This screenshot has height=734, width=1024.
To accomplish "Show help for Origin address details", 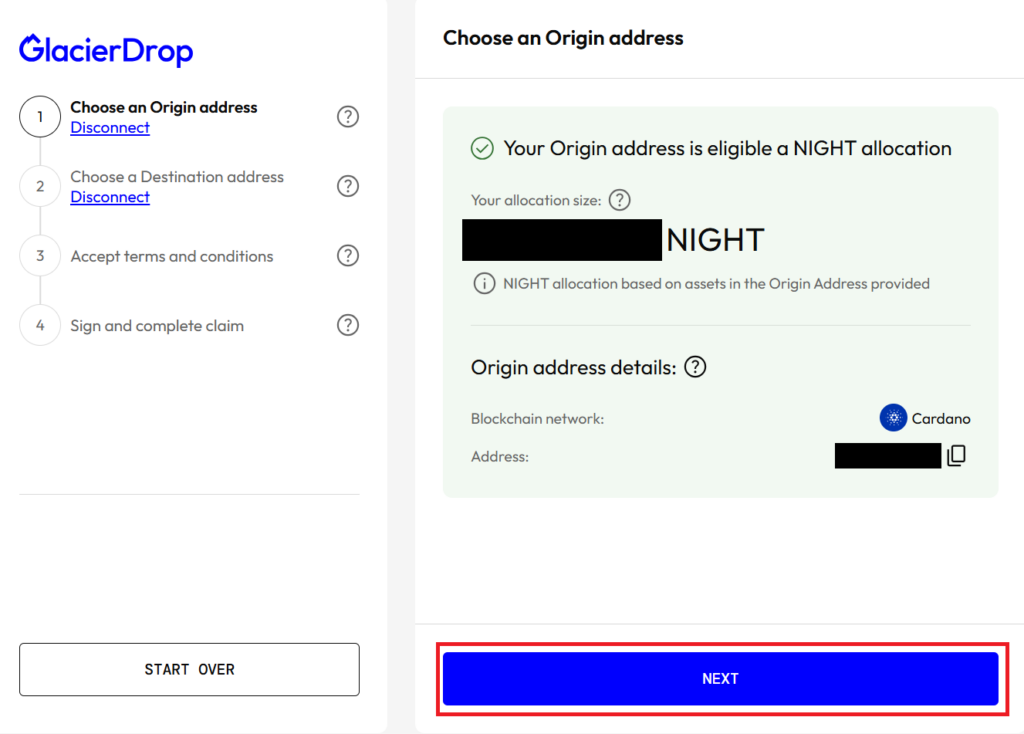I will (x=695, y=367).
